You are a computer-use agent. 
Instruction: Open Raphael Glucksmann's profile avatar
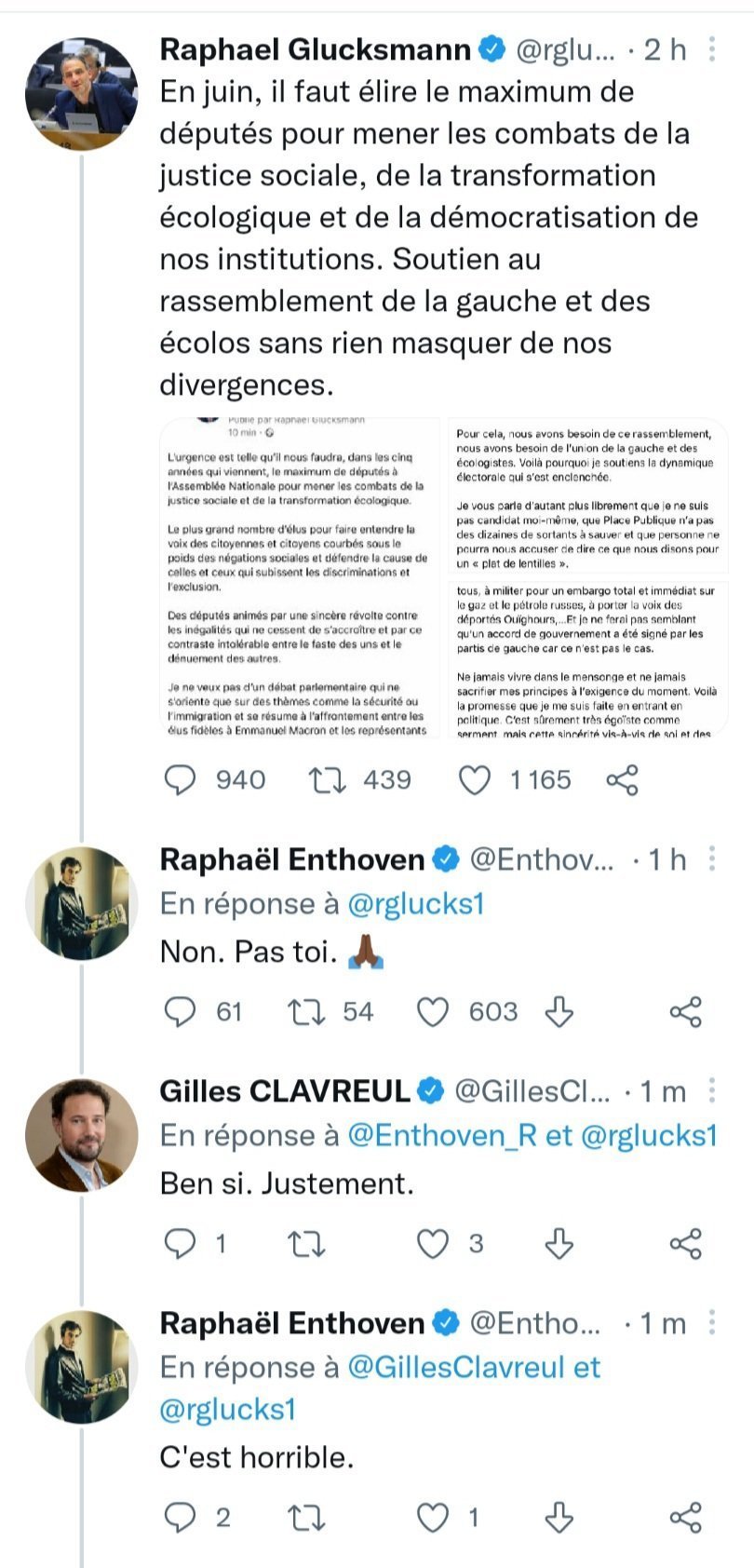pyautogui.click(x=81, y=93)
